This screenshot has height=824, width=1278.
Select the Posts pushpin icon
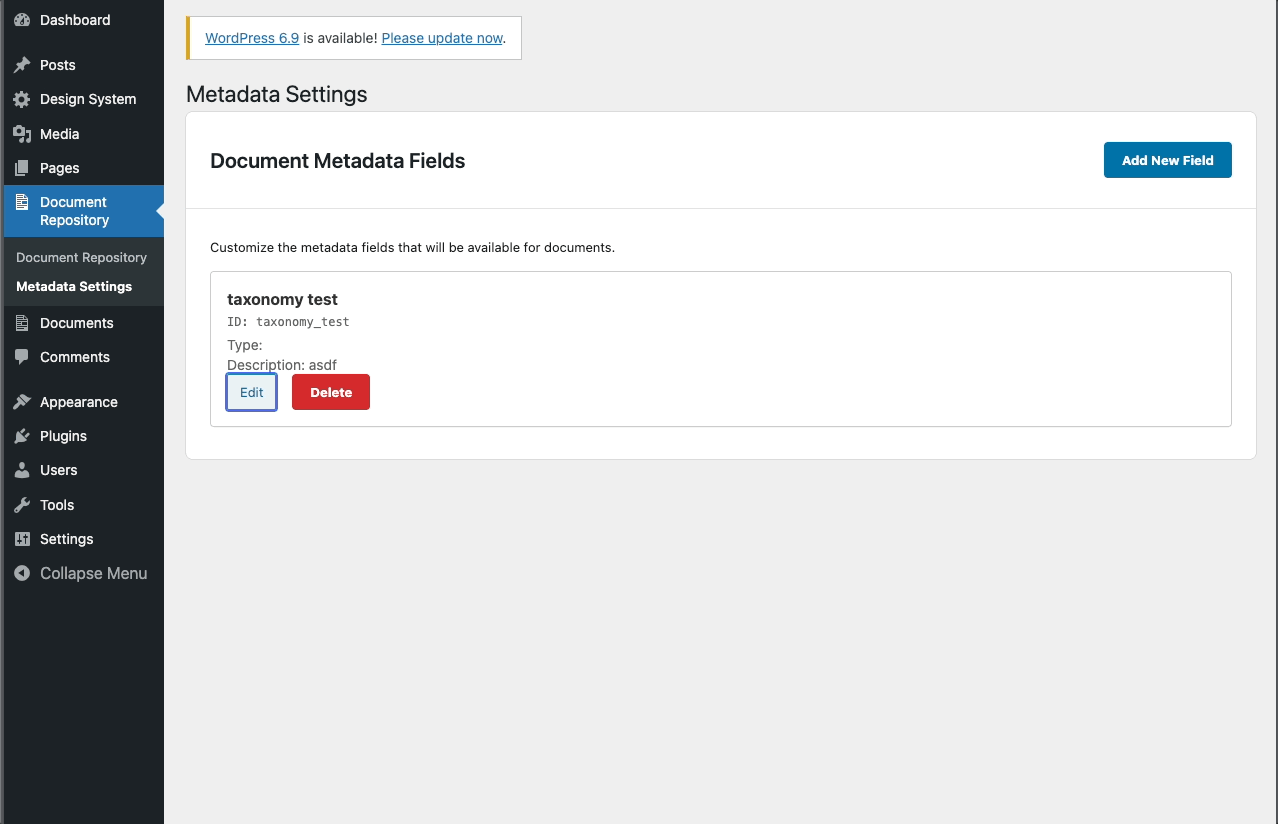tap(22, 65)
